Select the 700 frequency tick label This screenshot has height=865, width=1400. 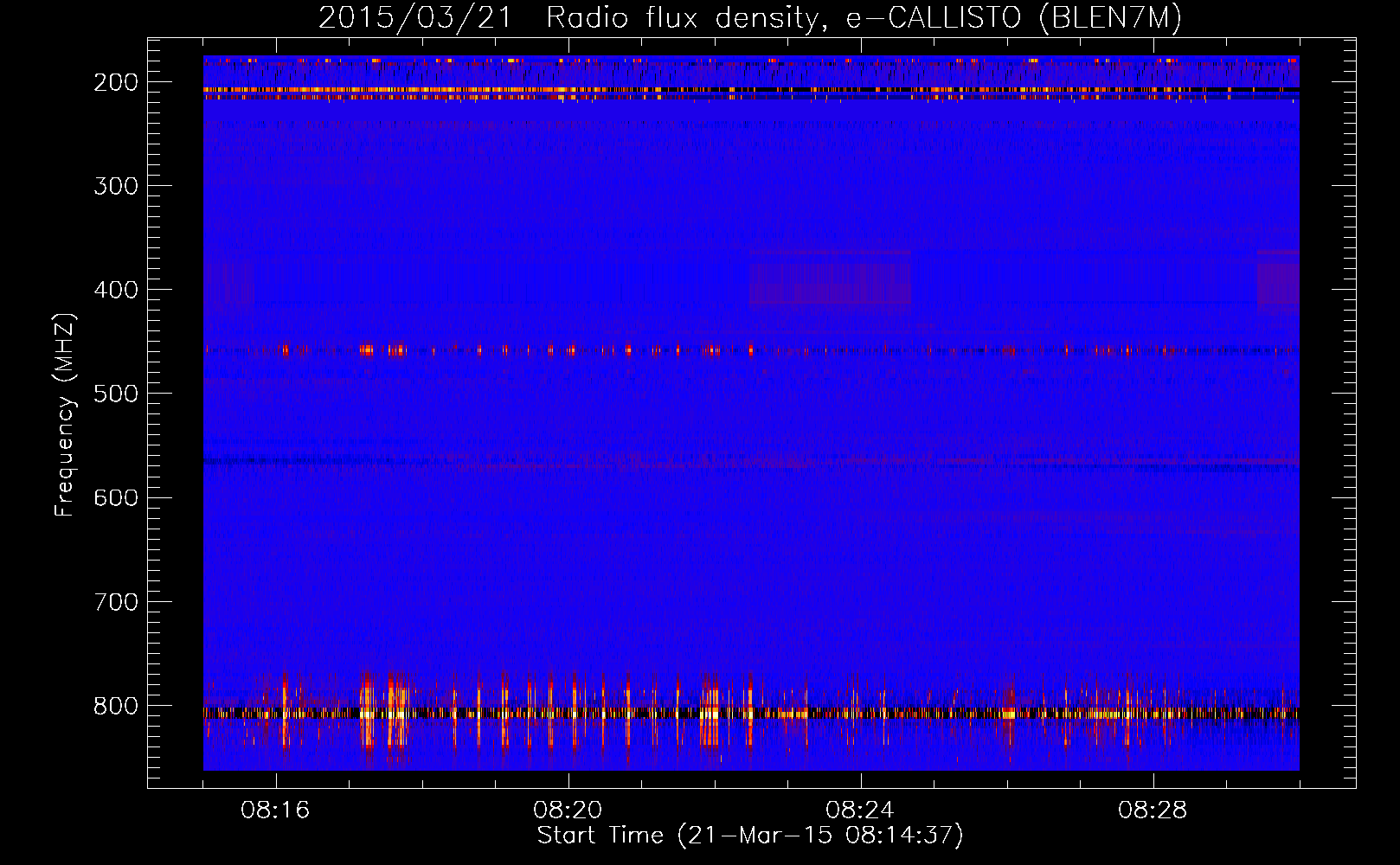[116, 601]
